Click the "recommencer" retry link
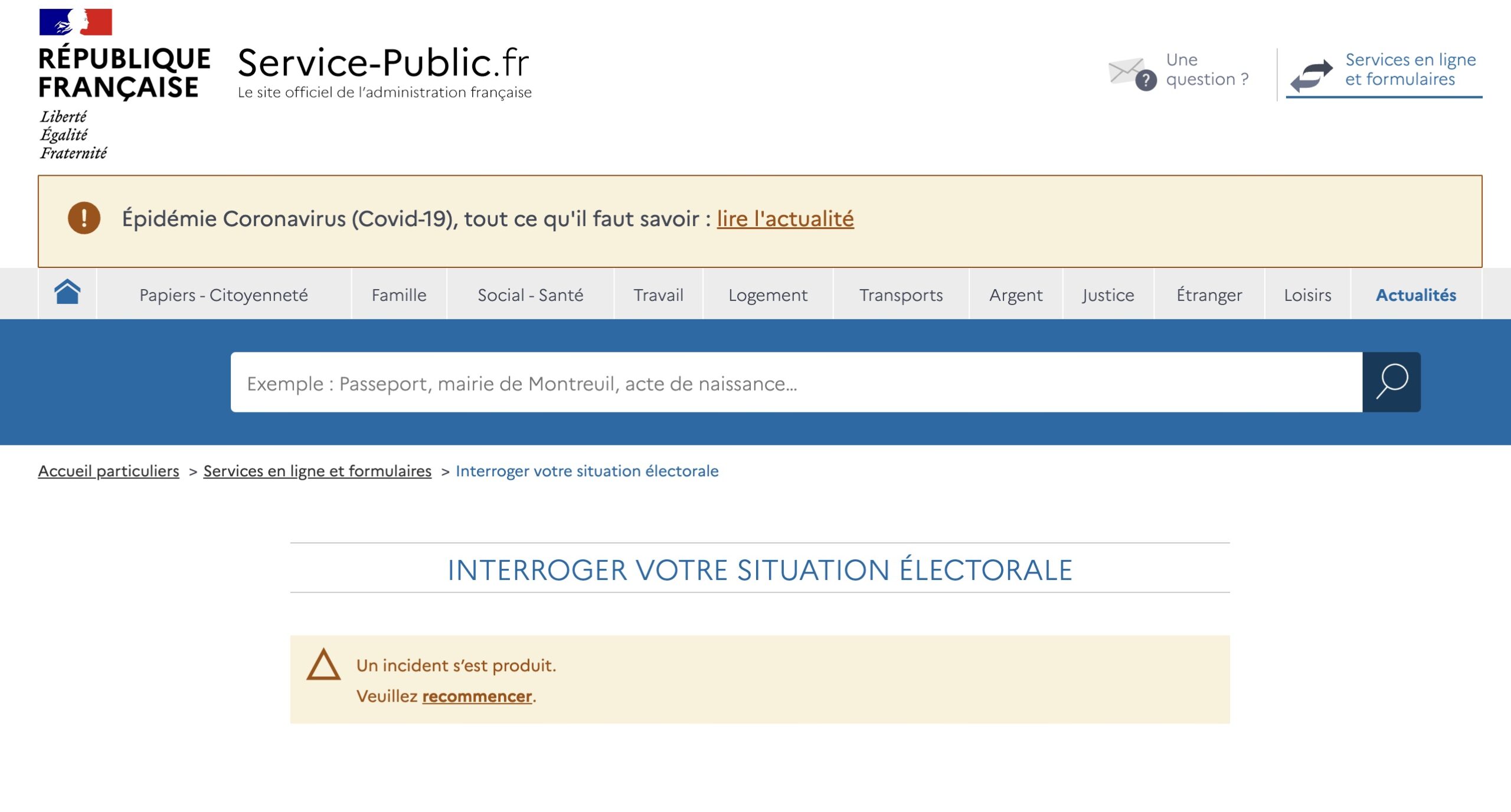This screenshot has width=1511, height=812. [477, 696]
